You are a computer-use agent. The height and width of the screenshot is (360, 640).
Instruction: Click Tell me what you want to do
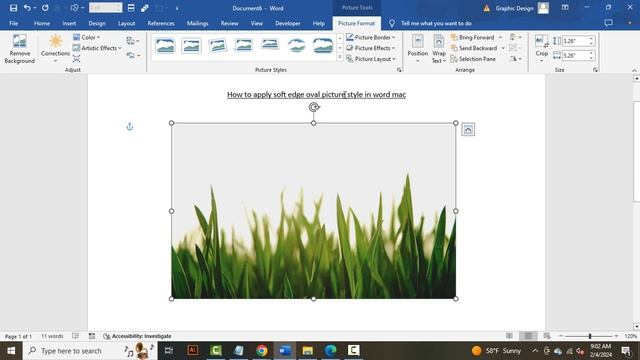click(436, 23)
